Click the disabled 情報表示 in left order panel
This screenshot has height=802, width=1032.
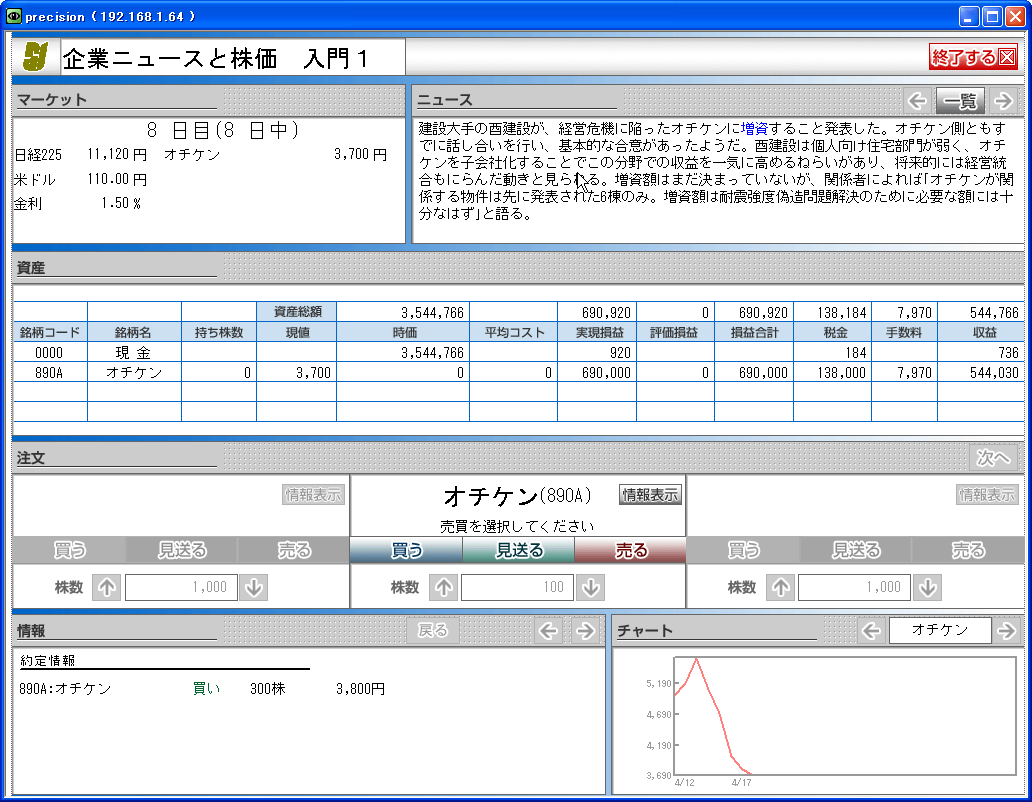click(313, 495)
